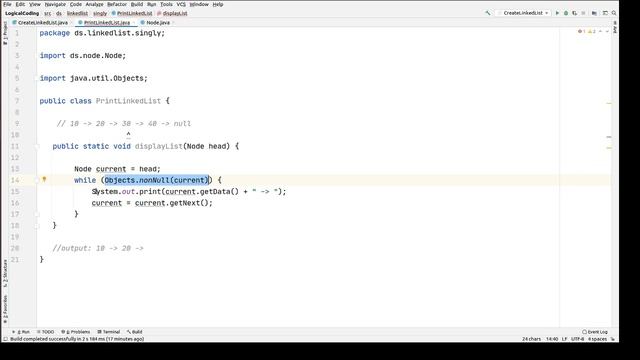640x360 pixels.
Task: Click displayList method breadcrumb
Action: pos(172,13)
